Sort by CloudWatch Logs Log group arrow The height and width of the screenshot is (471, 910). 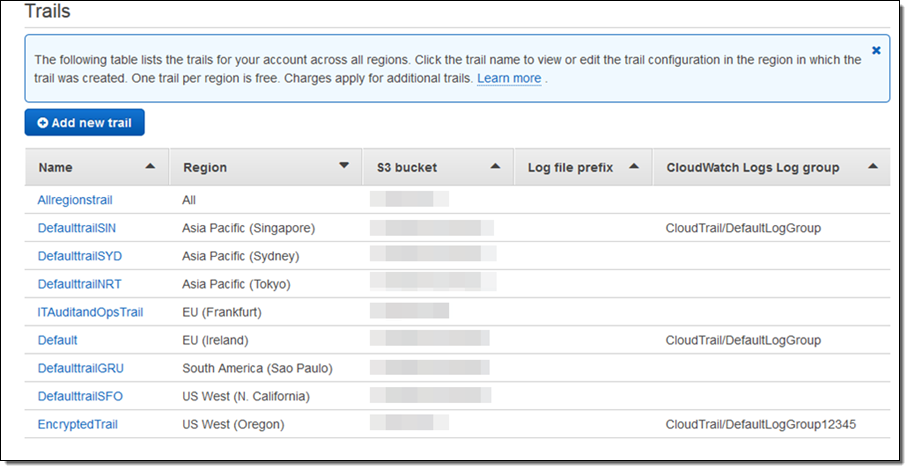point(873,167)
